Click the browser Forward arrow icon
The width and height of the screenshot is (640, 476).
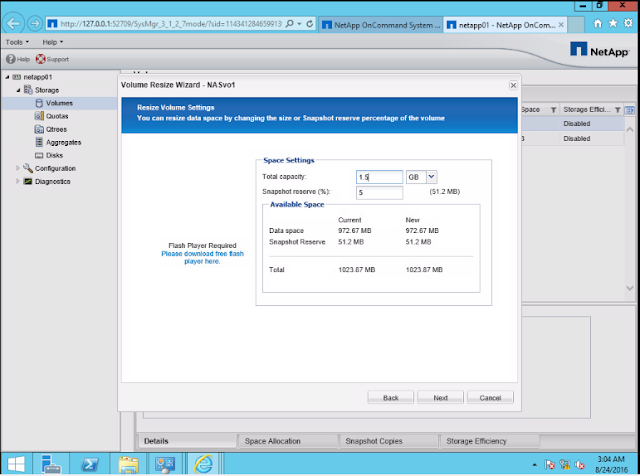click(35, 24)
